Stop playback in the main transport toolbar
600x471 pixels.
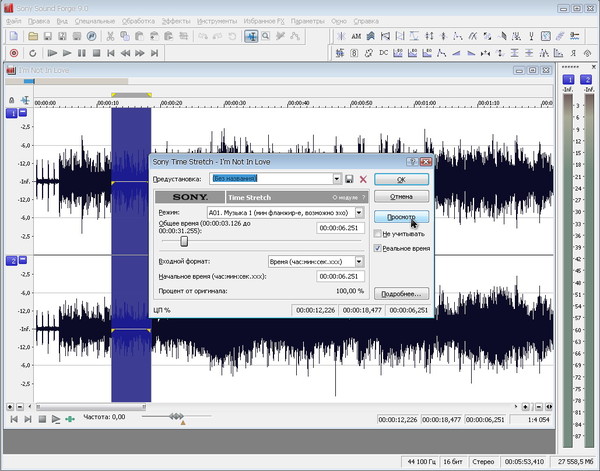[96, 53]
